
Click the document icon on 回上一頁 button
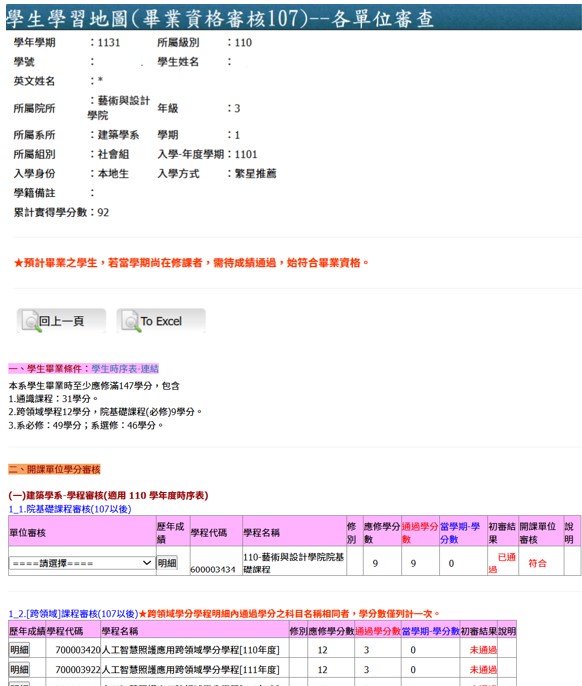click(32, 322)
